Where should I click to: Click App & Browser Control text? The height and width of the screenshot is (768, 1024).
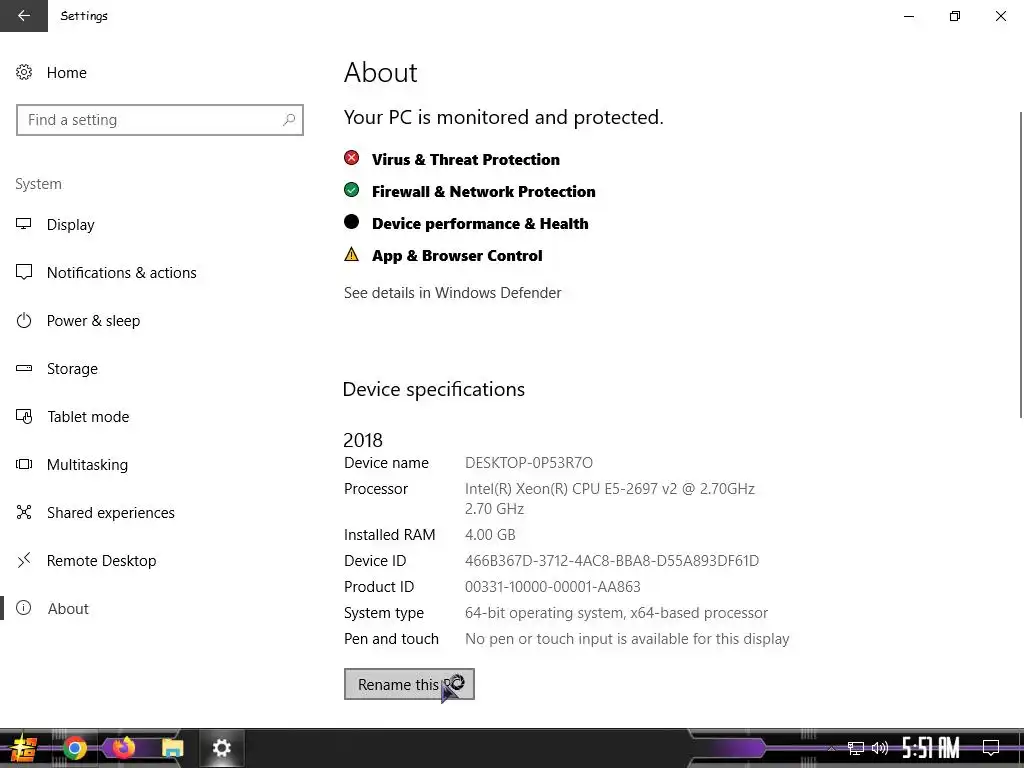click(457, 255)
